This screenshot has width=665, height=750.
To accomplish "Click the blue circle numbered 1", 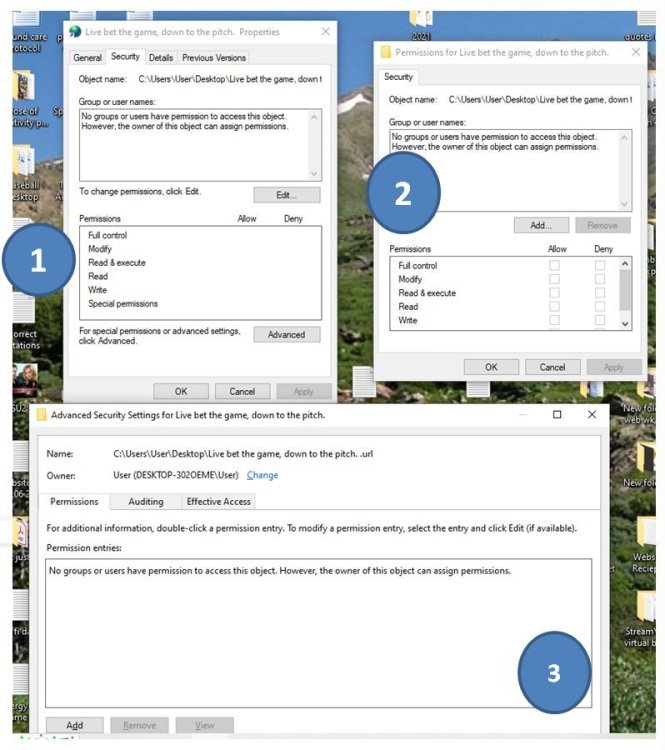I will point(39,262).
